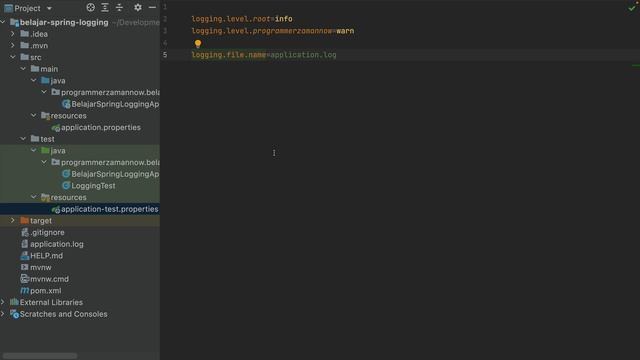The image size is (640, 360).
Task: Click the src folder icon
Action: click(x=24, y=57)
